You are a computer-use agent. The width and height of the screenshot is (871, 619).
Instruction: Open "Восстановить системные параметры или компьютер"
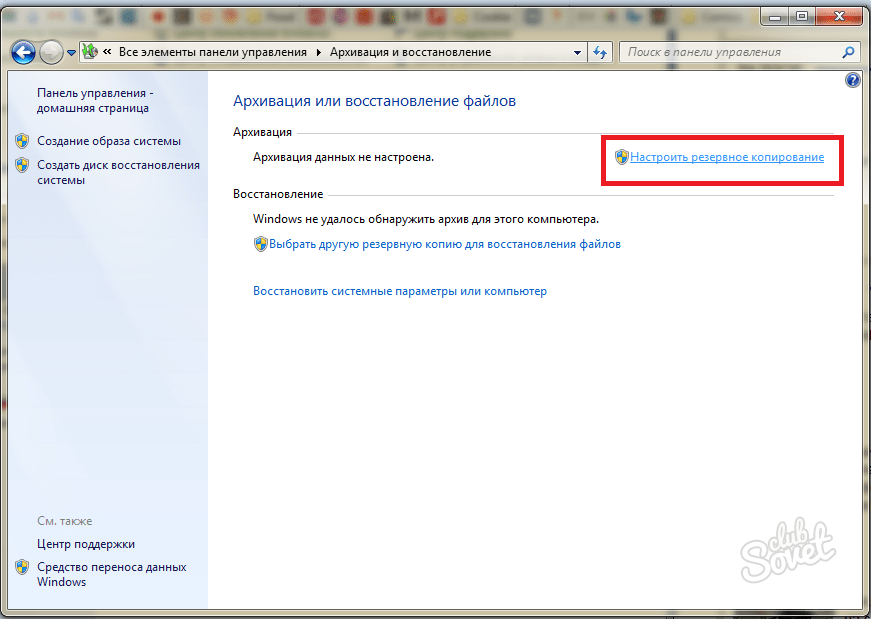[400, 291]
